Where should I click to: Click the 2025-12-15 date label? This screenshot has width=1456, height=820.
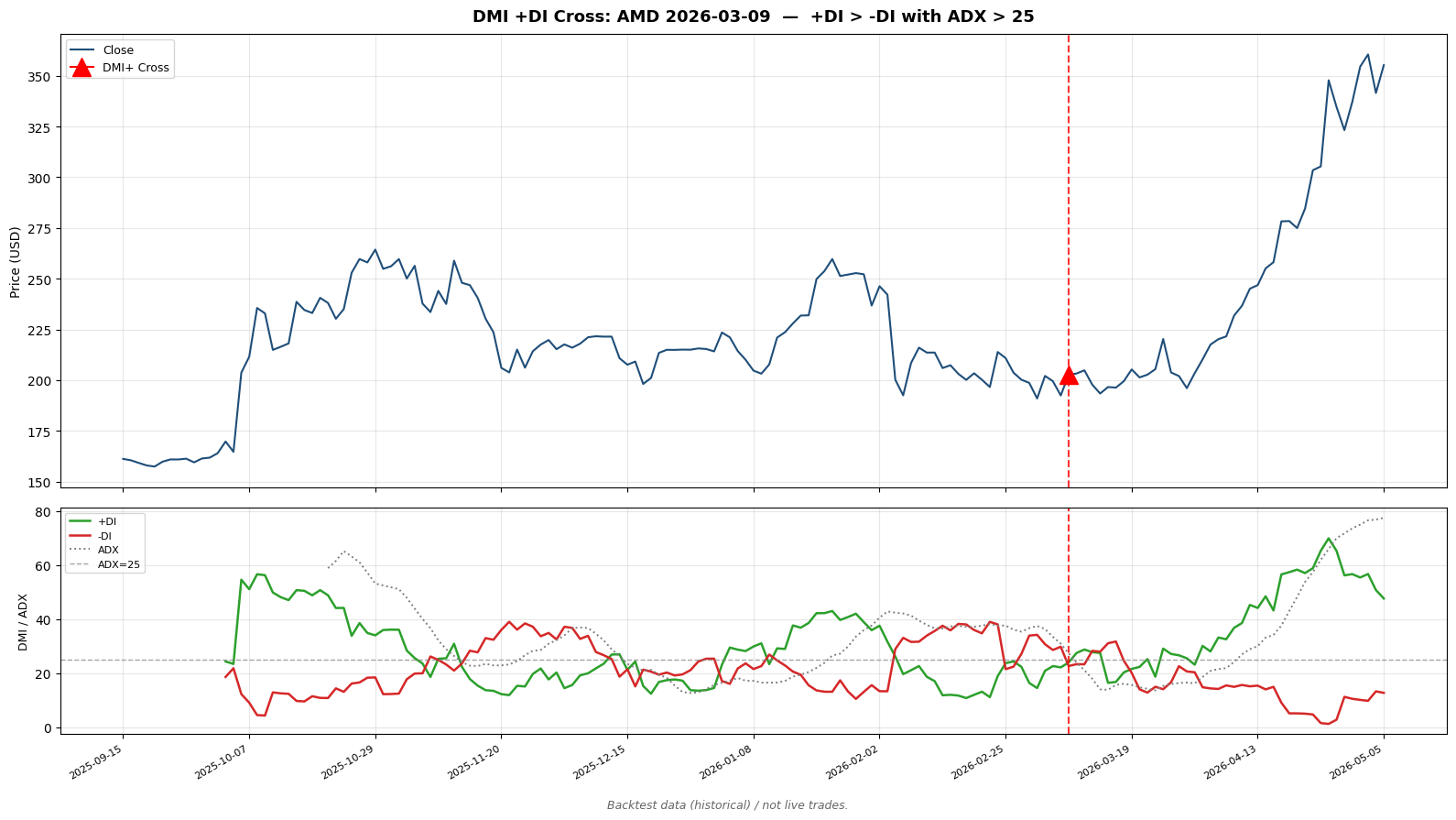tap(602, 761)
